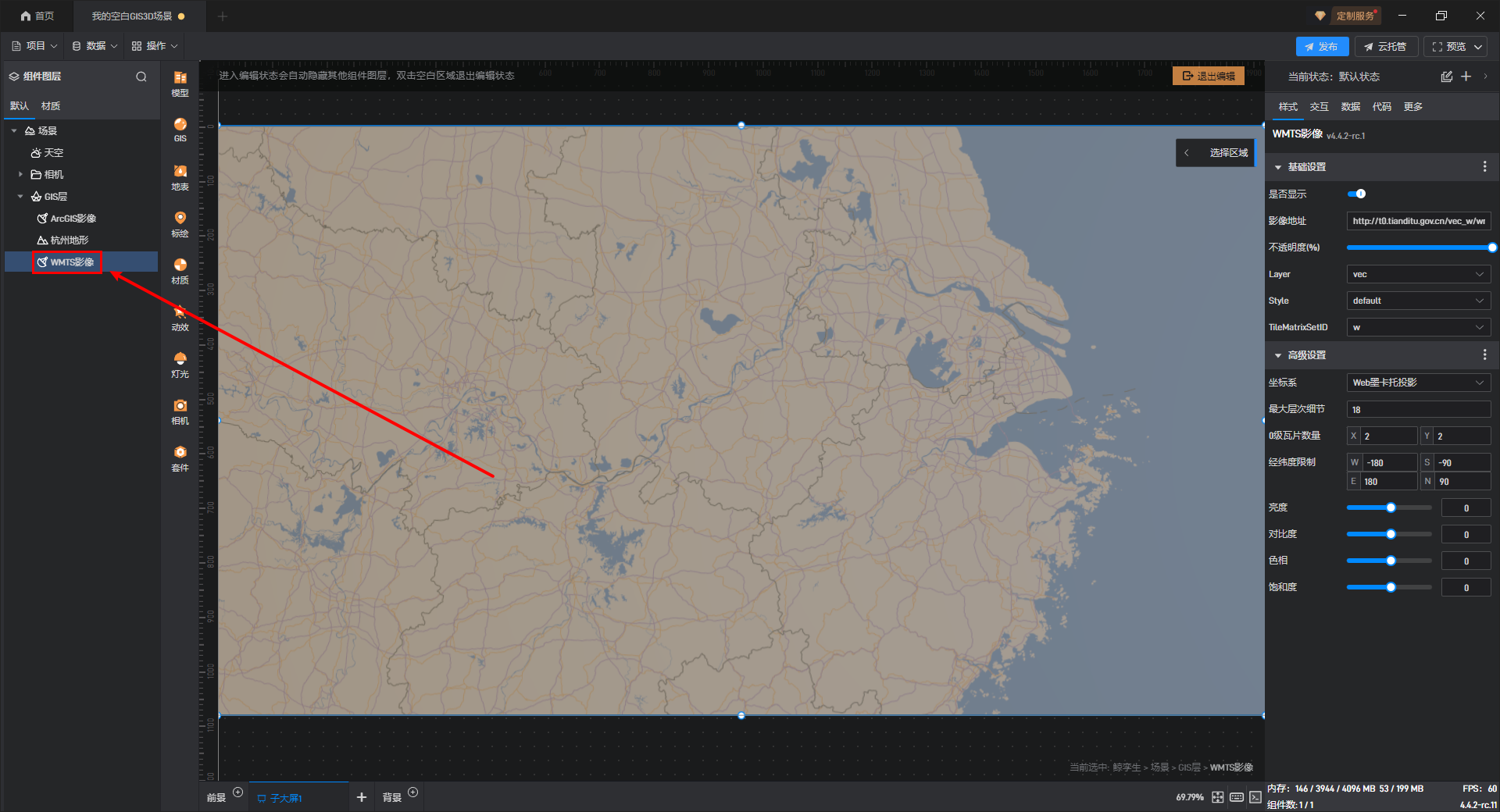Click the 发布 publish button
1500x812 pixels.
coord(1322,47)
